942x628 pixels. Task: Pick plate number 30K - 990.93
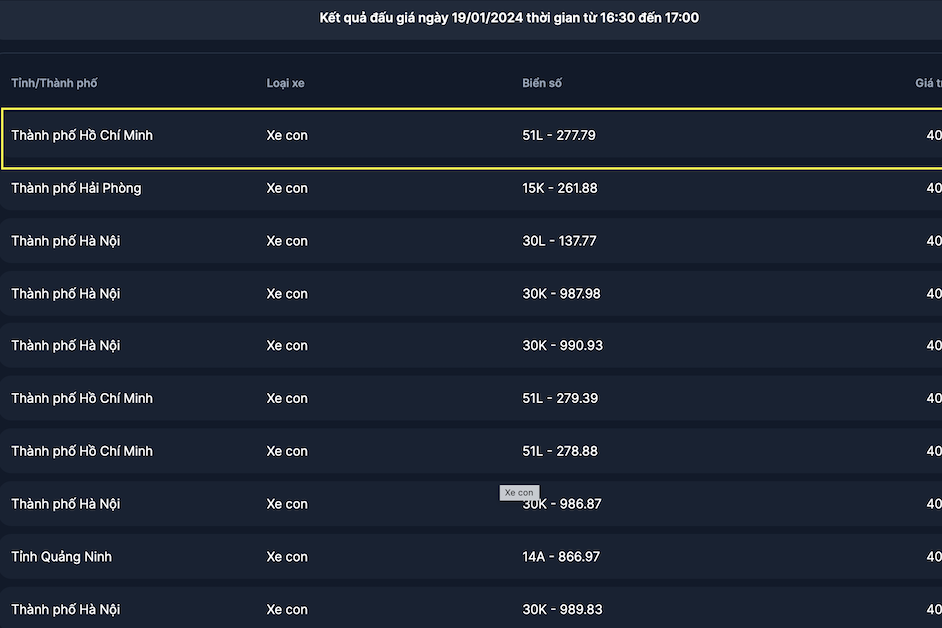(562, 346)
